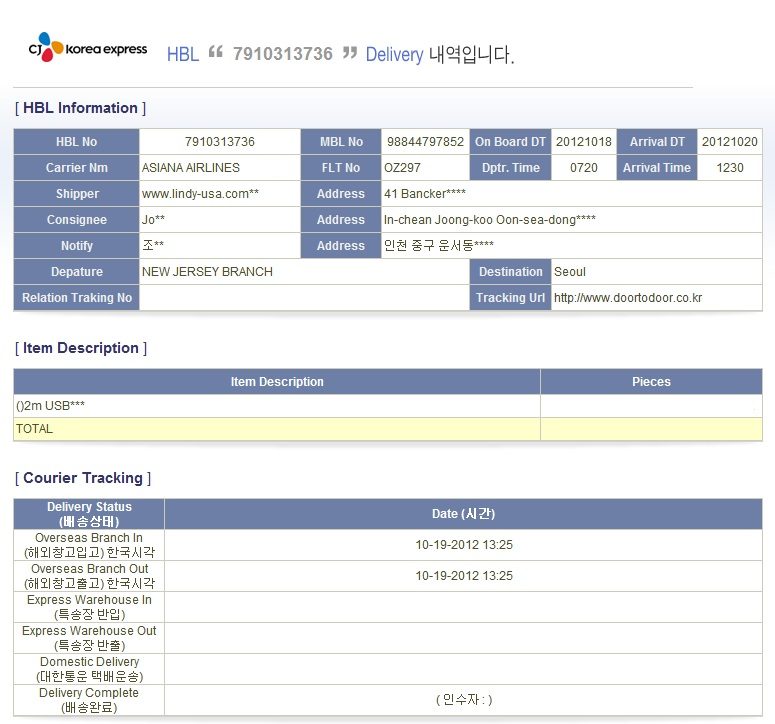The height and width of the screenshot is (724, 775).
Task: Click the Address label in Consignee row
Action: click(341, 219)
